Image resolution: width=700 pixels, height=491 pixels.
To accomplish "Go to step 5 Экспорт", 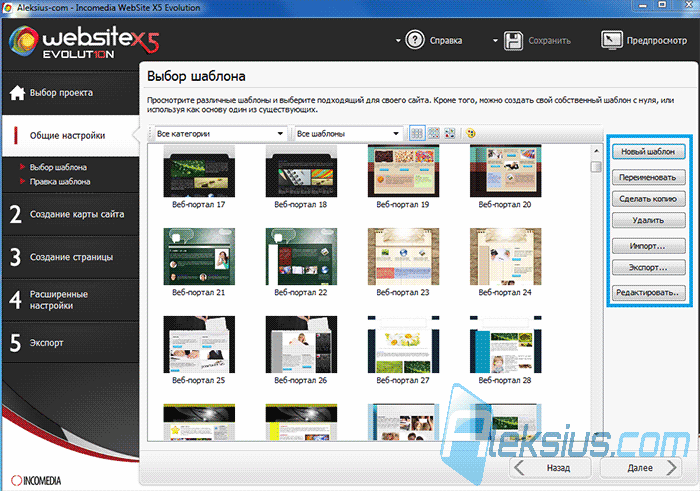I will [71, 343].
